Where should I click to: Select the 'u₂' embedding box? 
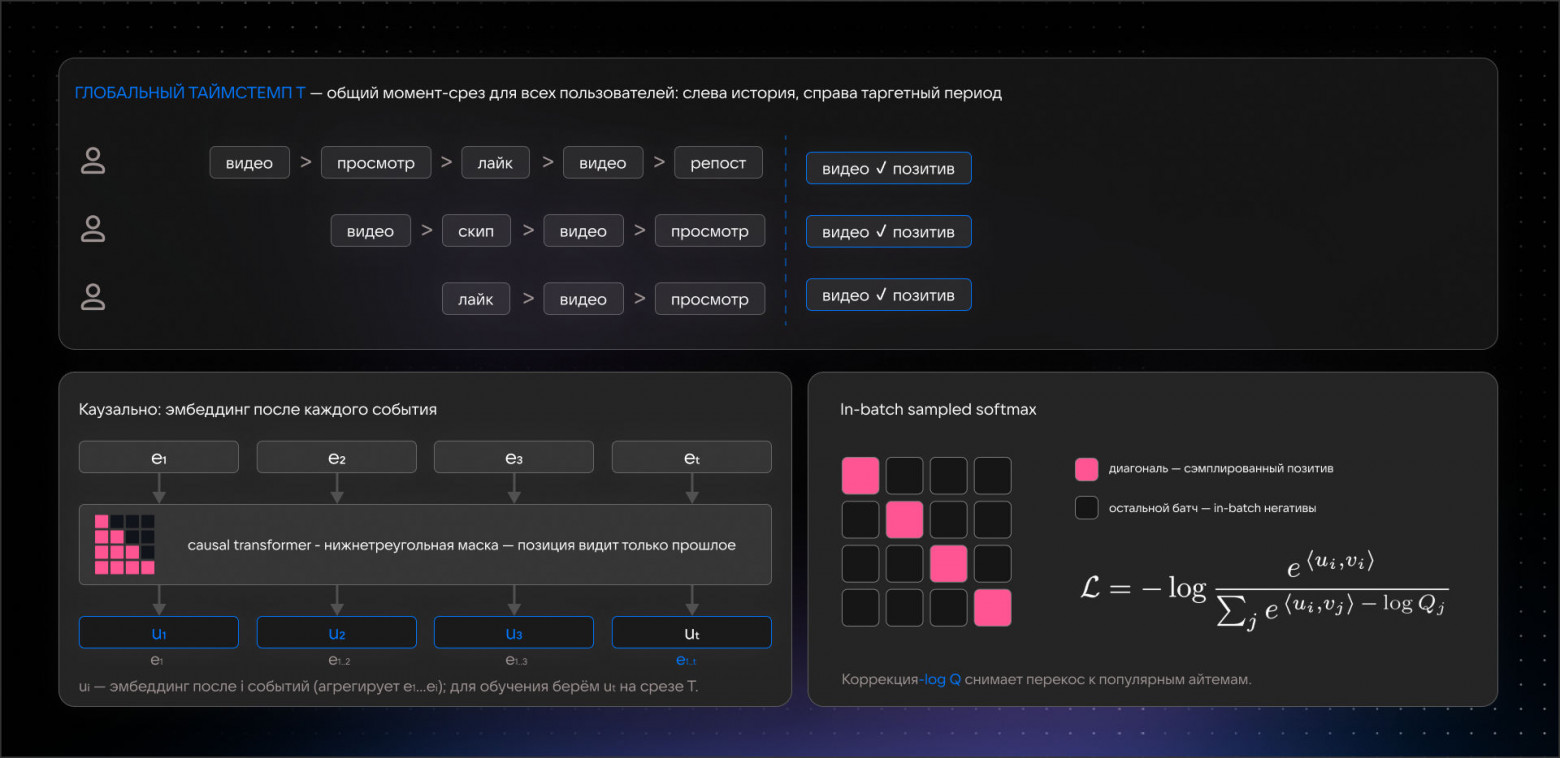[x=337, y=632]
